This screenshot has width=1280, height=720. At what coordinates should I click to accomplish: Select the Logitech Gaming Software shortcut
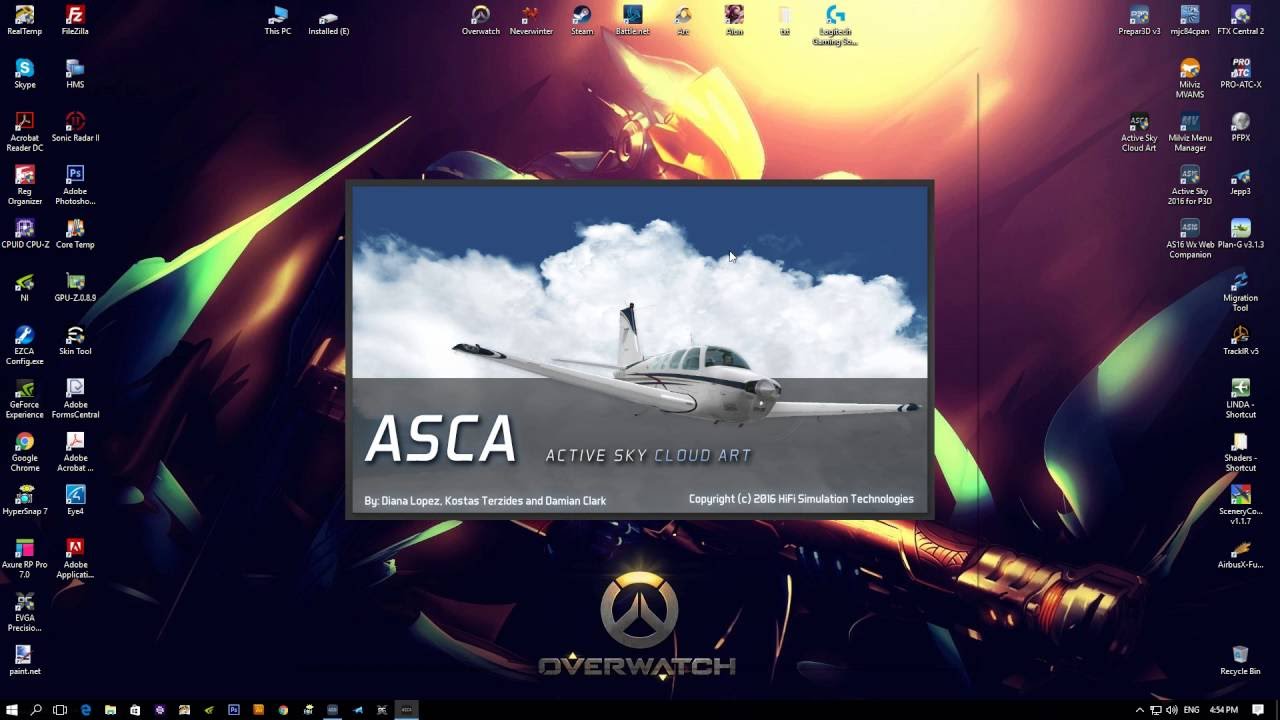[x=835, y=25]
